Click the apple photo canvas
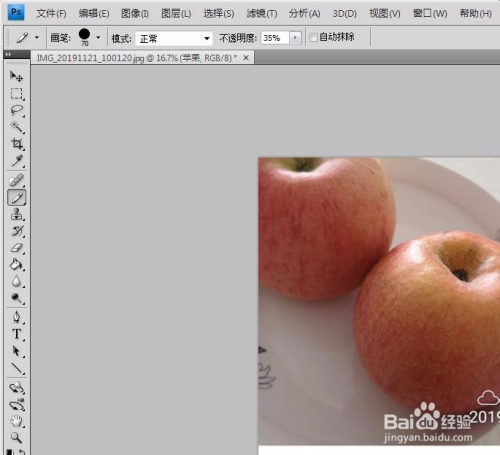Image resolution: width=500 pixels, height=455 pixels. [379, 301]
